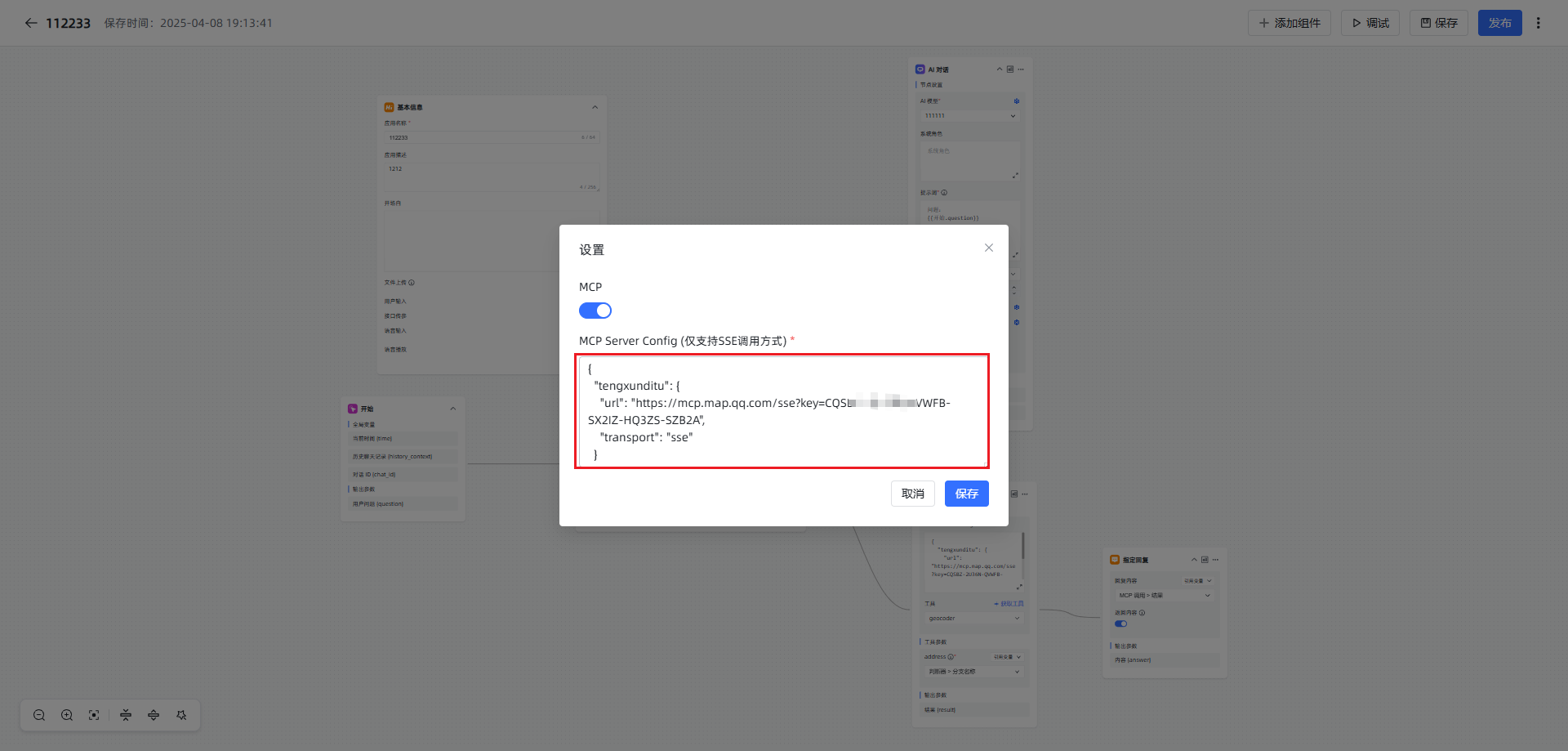Screen dimensions: 1568x751
Task: Click the blue 发布 publish button
Action: click(x=1500, y=23)
